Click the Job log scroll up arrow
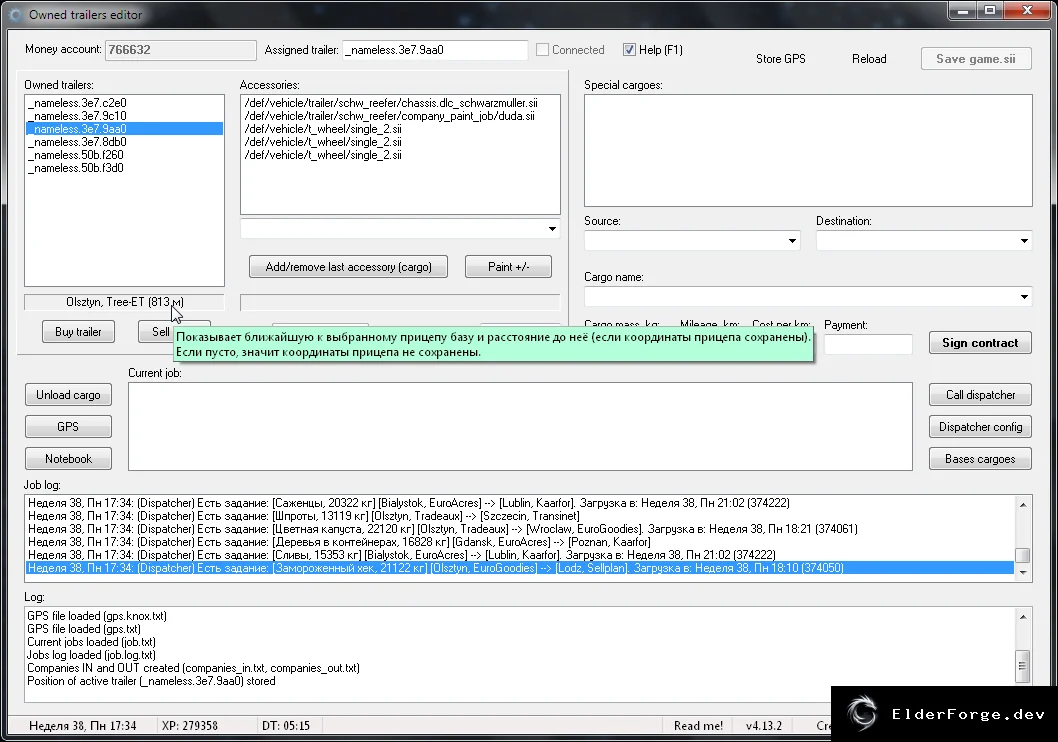Screen dimensions: 1058x742 pyautogui.click(x=1023, y=505)
